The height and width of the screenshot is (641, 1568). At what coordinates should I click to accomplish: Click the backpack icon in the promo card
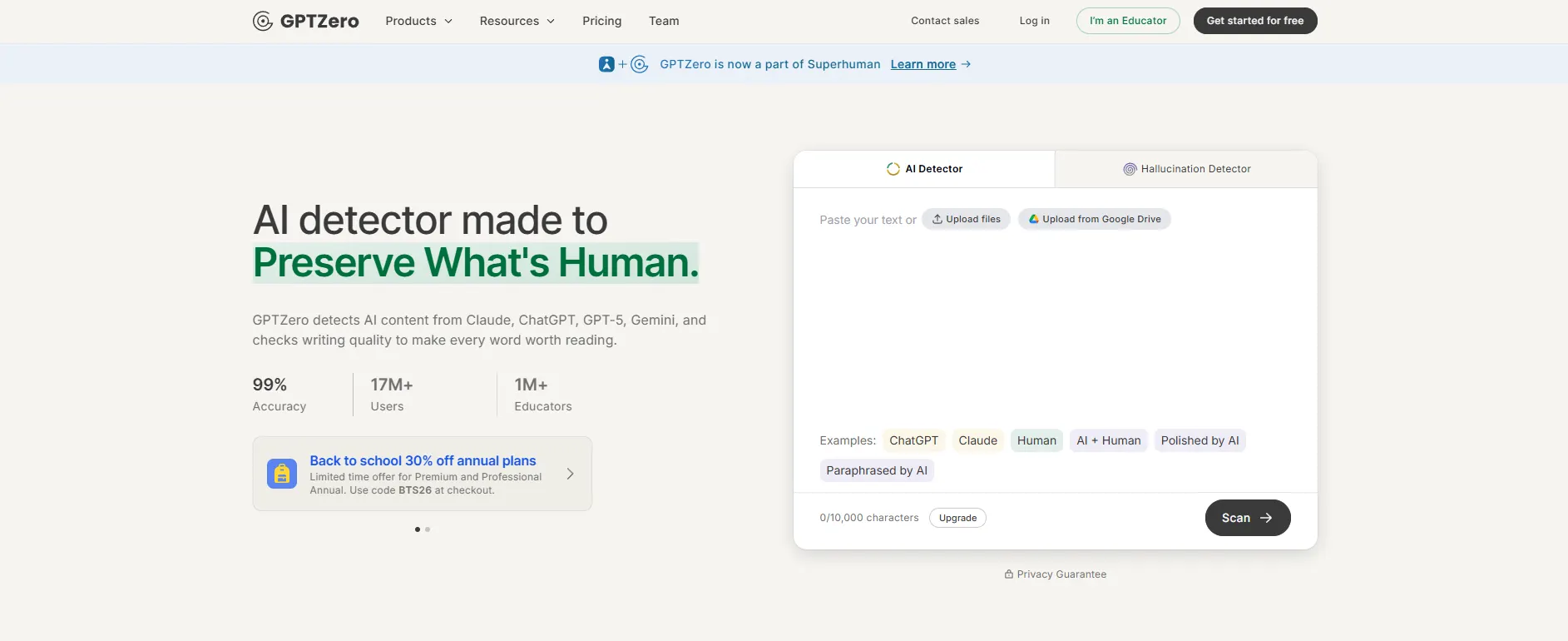(282, 474)
